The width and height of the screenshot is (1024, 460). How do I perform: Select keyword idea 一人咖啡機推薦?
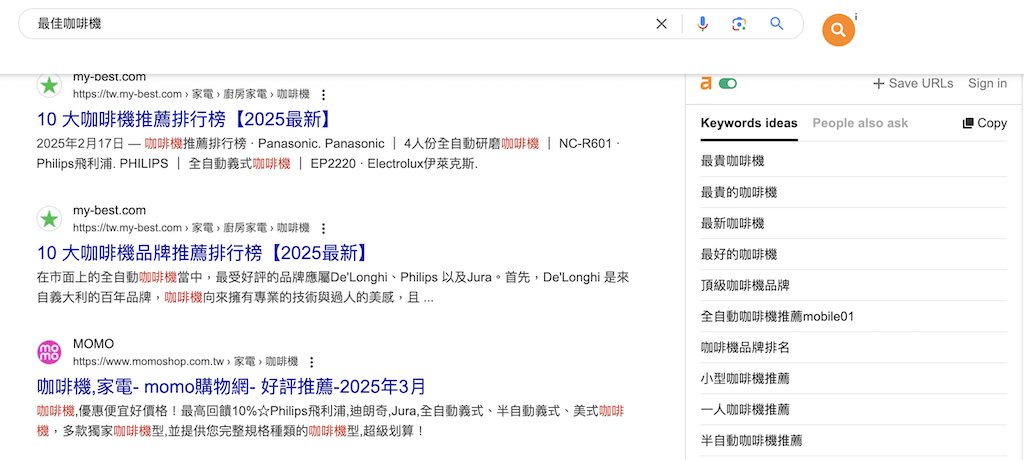click(x=854, y=409)
